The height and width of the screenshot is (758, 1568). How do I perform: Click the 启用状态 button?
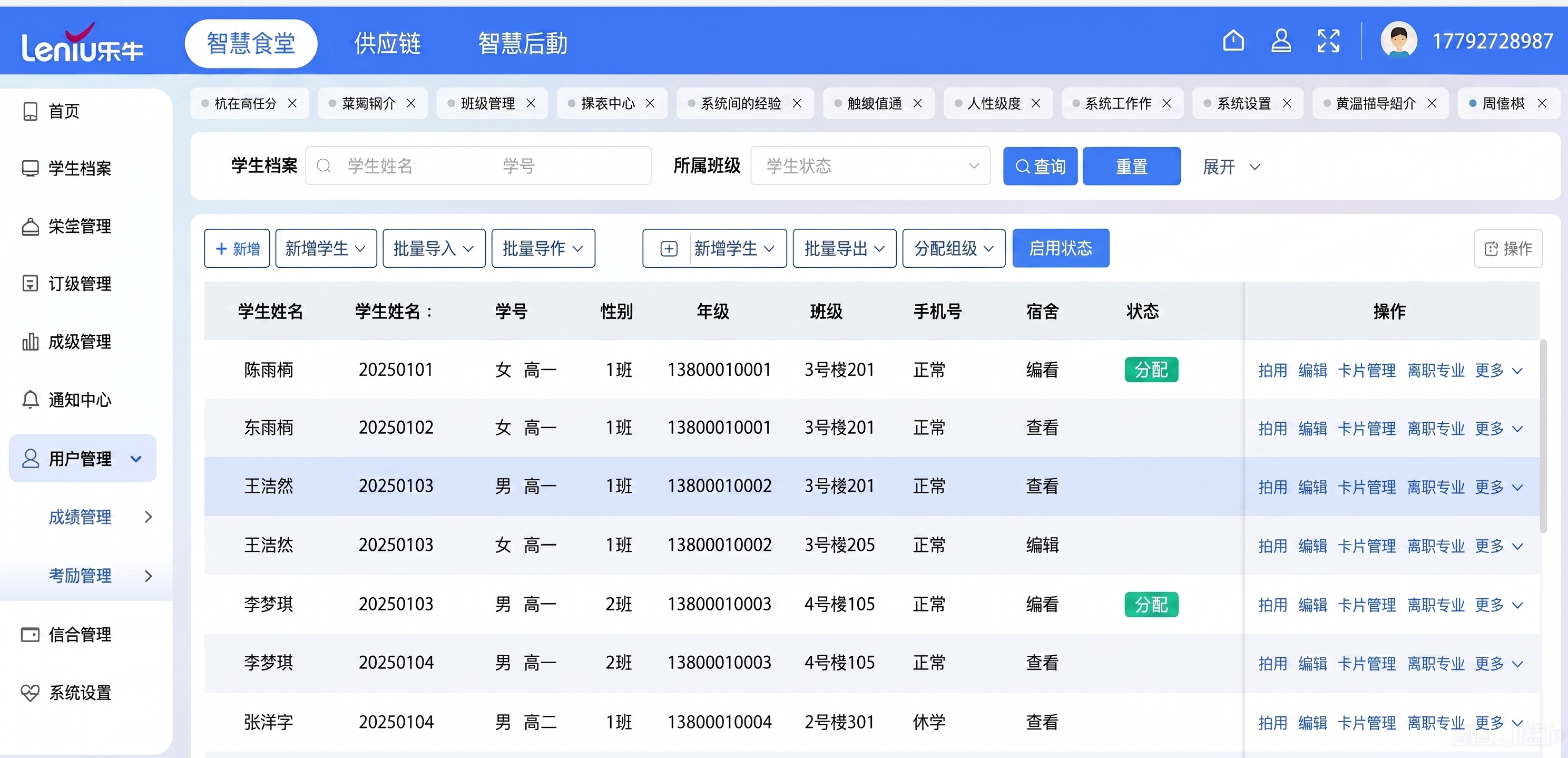1060,248
